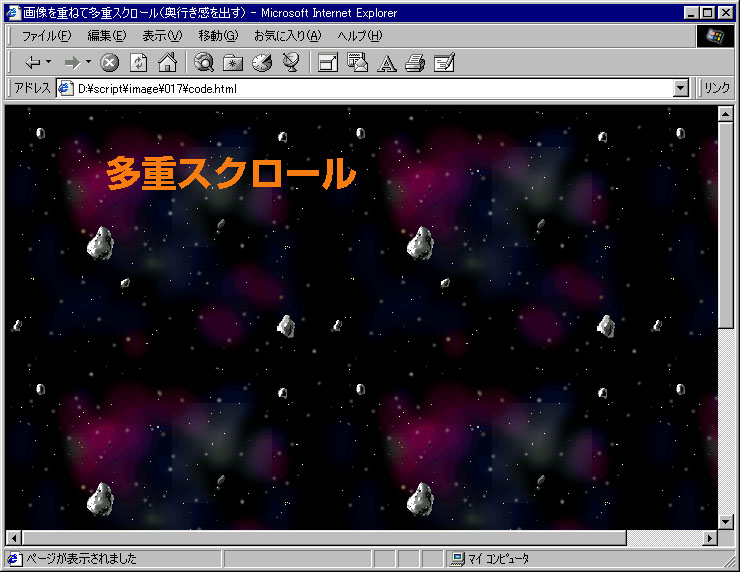This screenshot has height=572, width=740.
Task: Open the Mail icon in the toolbar
Action: pos(357,62)
